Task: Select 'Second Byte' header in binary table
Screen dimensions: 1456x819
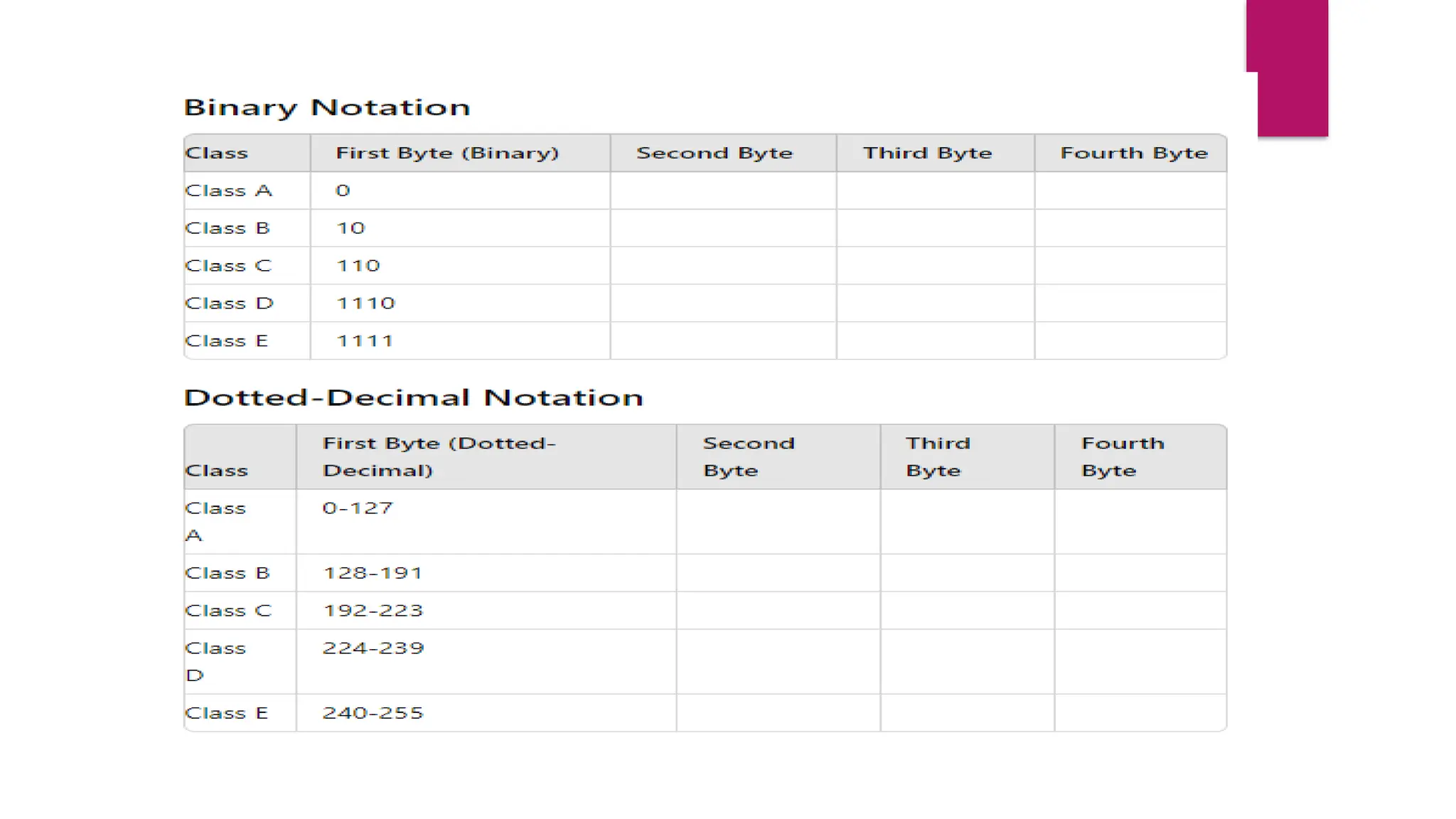Action: [x=714, y=153]
